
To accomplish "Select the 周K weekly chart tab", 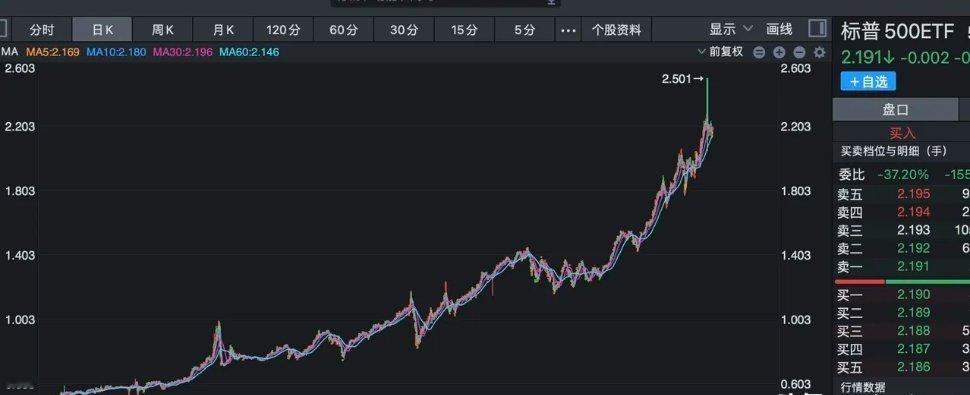I will (x=163, y=30).
